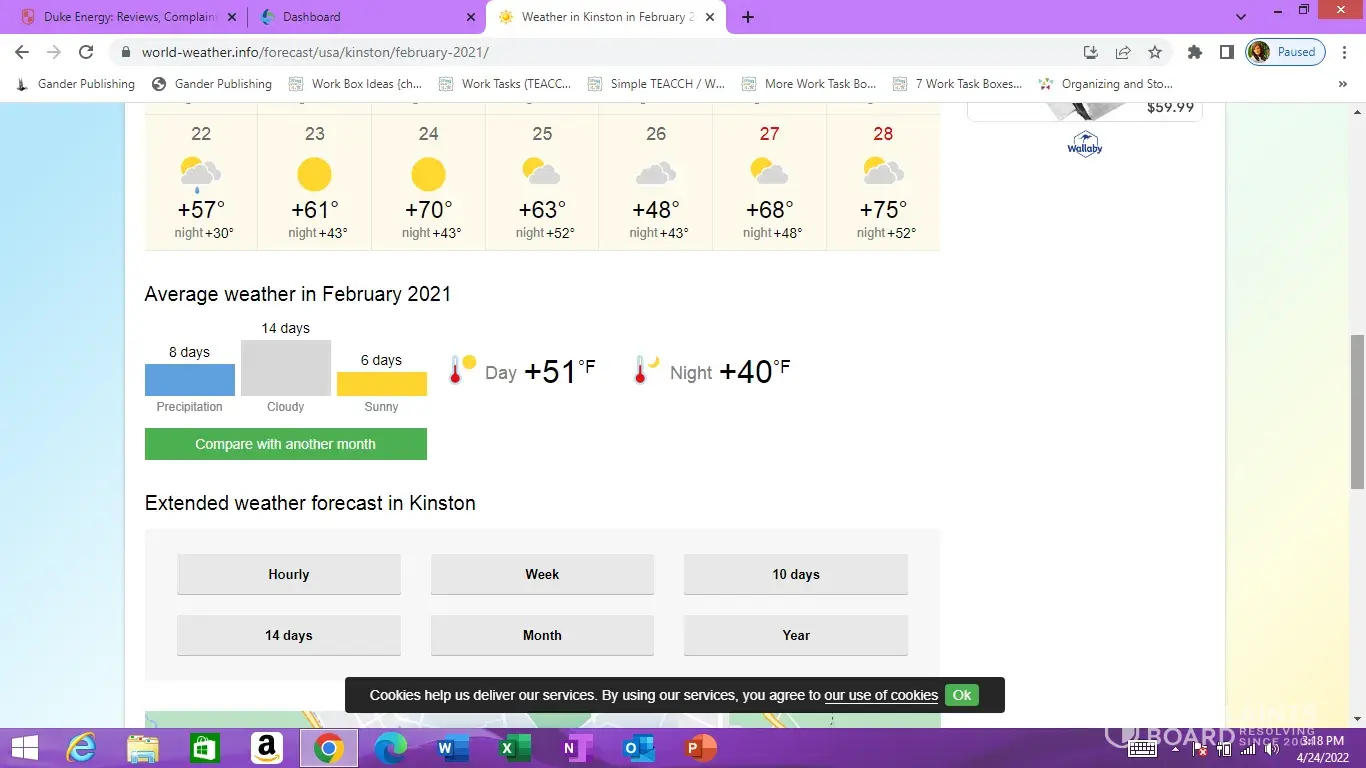1366x768 pixels.
Task: Click the address bar URL field
Action: click(x=600, y=52)
